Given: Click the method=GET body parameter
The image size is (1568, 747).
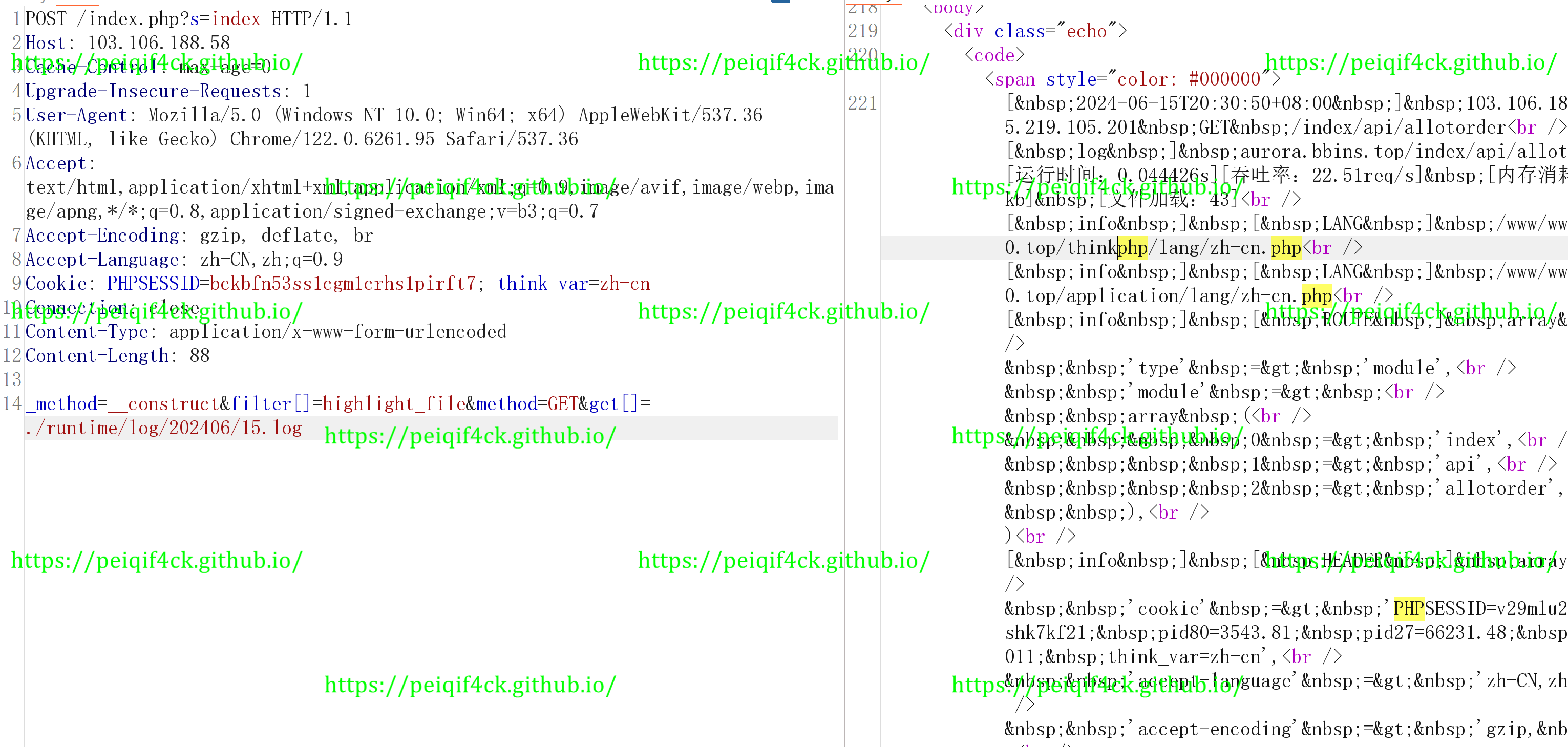Looking at the screenshot, I should 526,403.
